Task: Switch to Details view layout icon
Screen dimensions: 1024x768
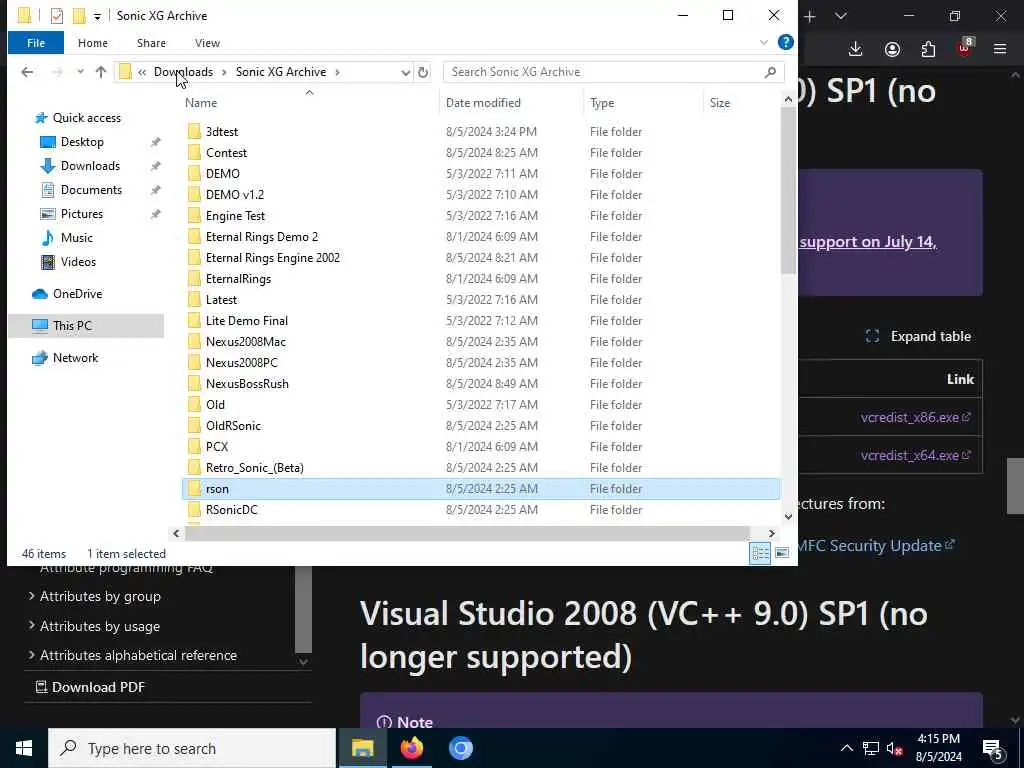Action: [x=760, y=554]
